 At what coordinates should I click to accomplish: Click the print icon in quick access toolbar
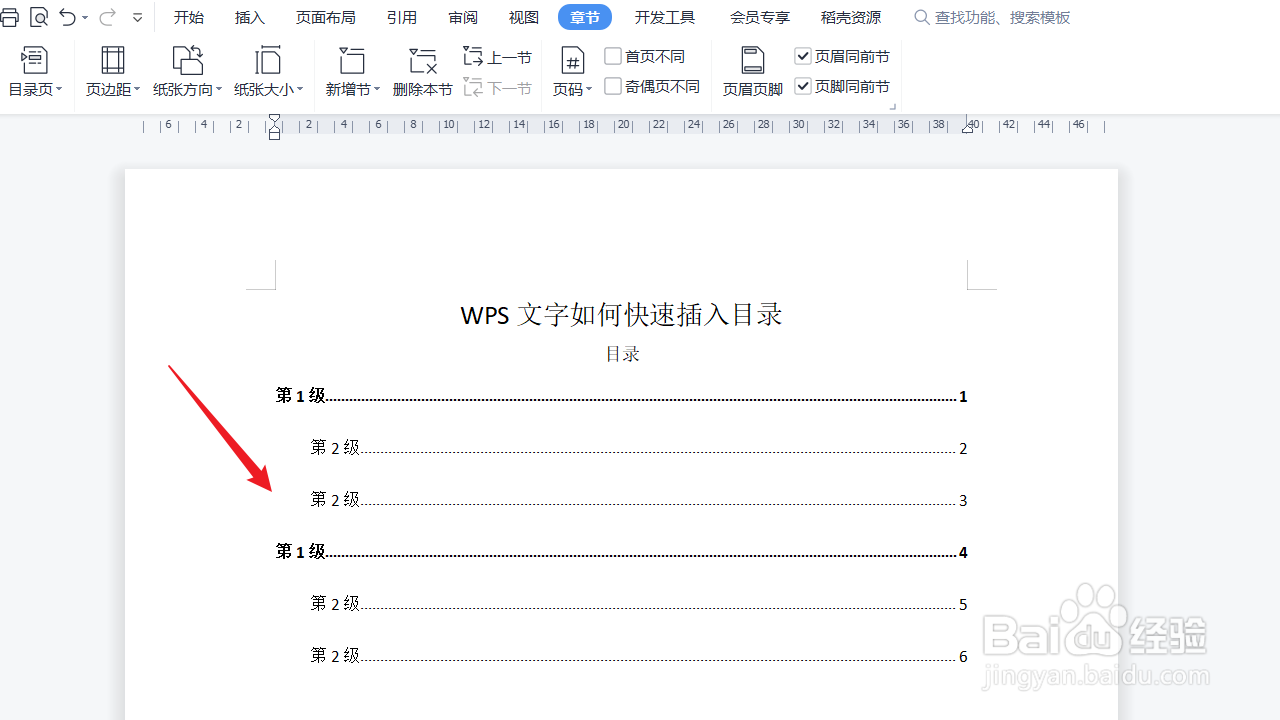point(9,17)
